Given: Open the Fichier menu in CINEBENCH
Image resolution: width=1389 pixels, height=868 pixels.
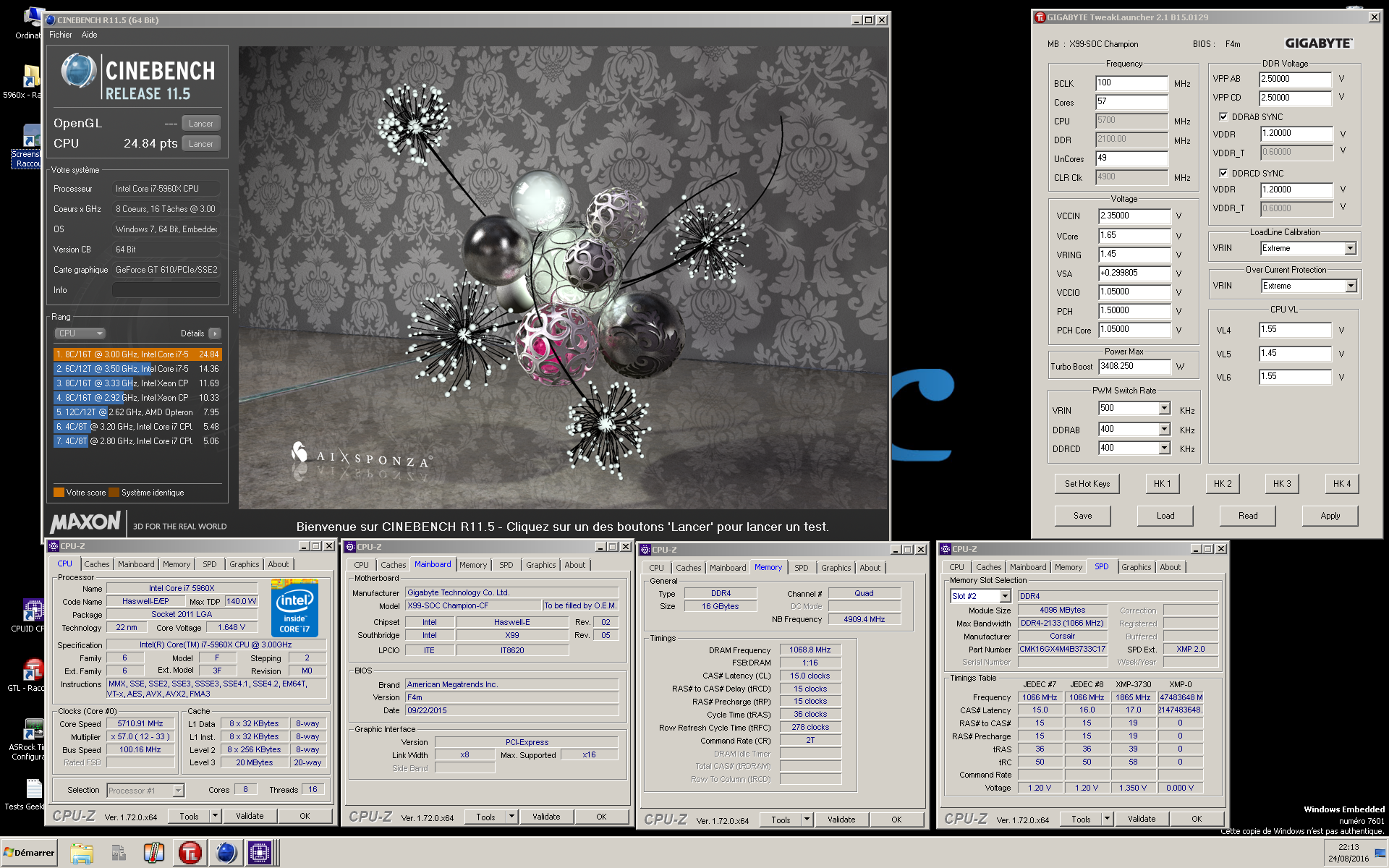Looking at the screenshot, I should tap(60, 35).
